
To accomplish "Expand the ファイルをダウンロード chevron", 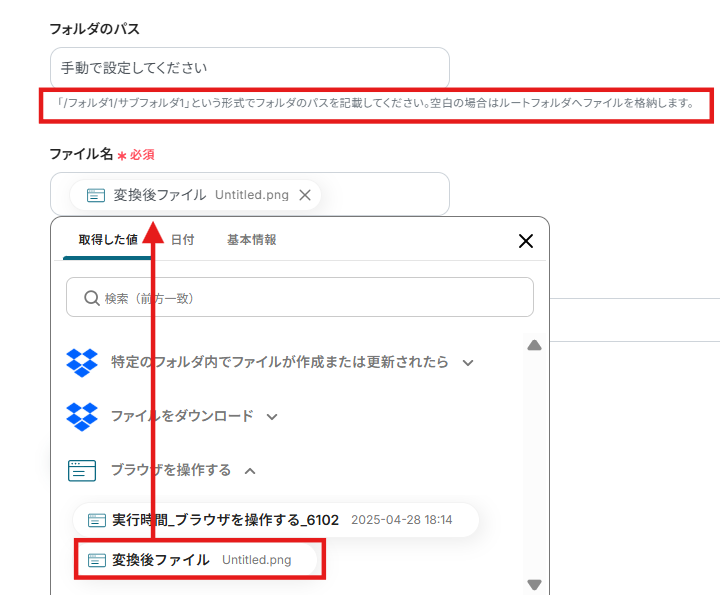I will tap(272, 417).
